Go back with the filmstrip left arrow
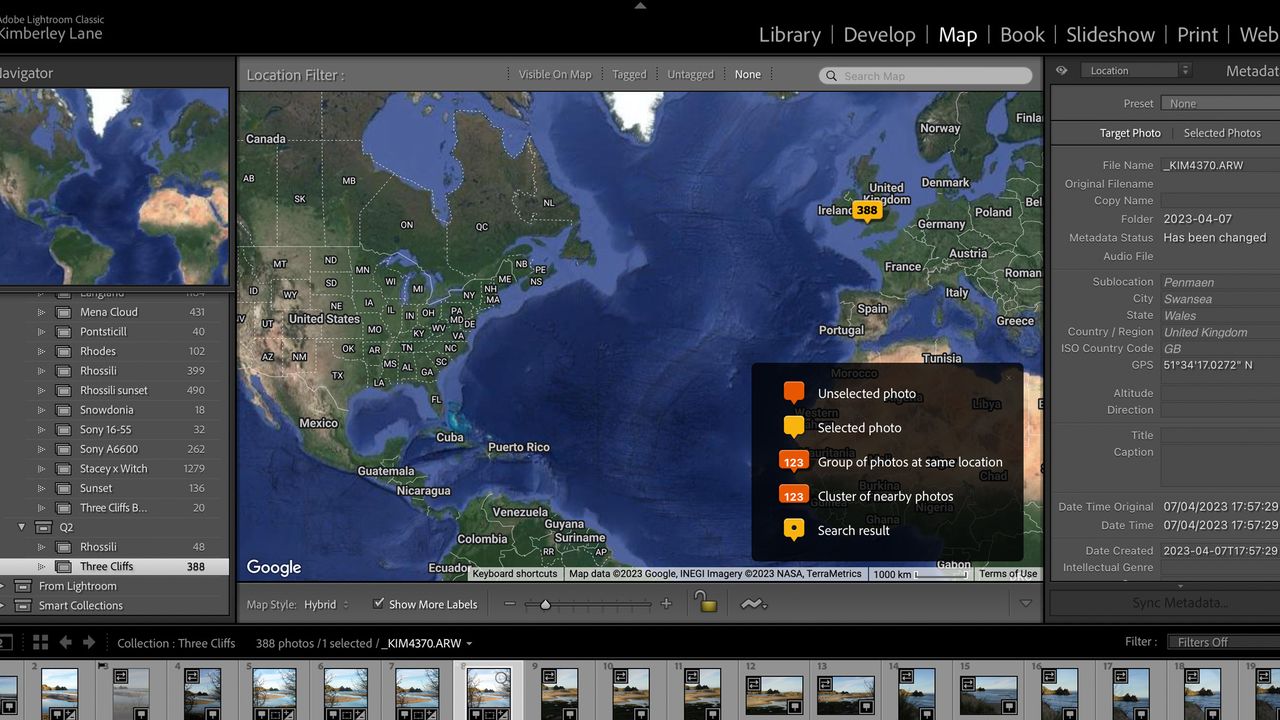This screenshot has width=1280, height=720. (x=66, y=642)
